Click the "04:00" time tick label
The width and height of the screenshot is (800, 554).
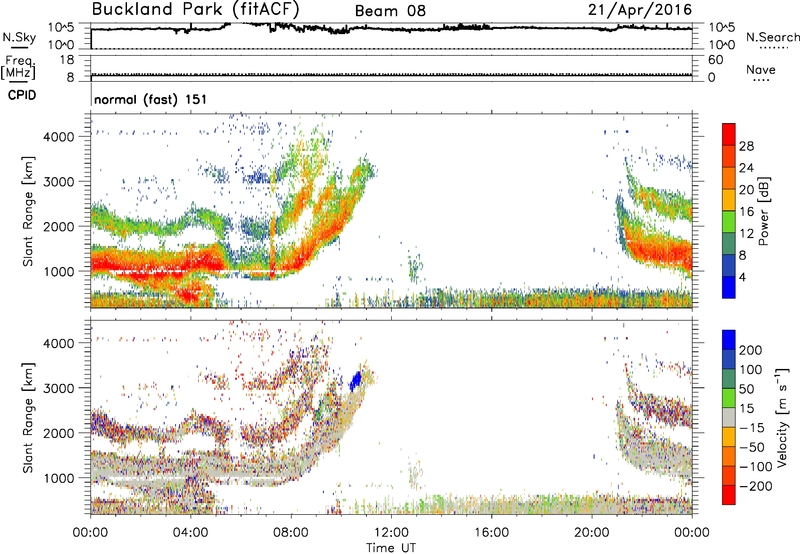(190, 533)
